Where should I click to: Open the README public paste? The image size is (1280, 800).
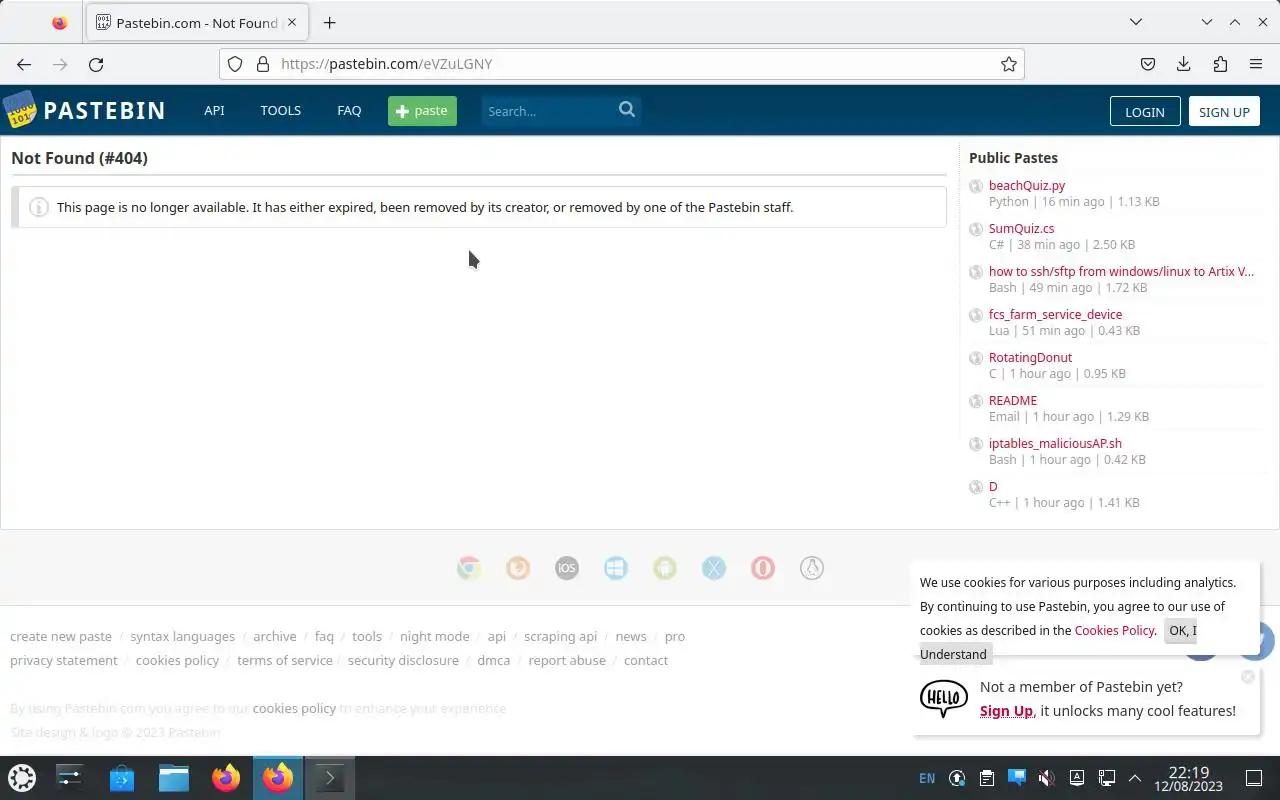[1013, 400]
